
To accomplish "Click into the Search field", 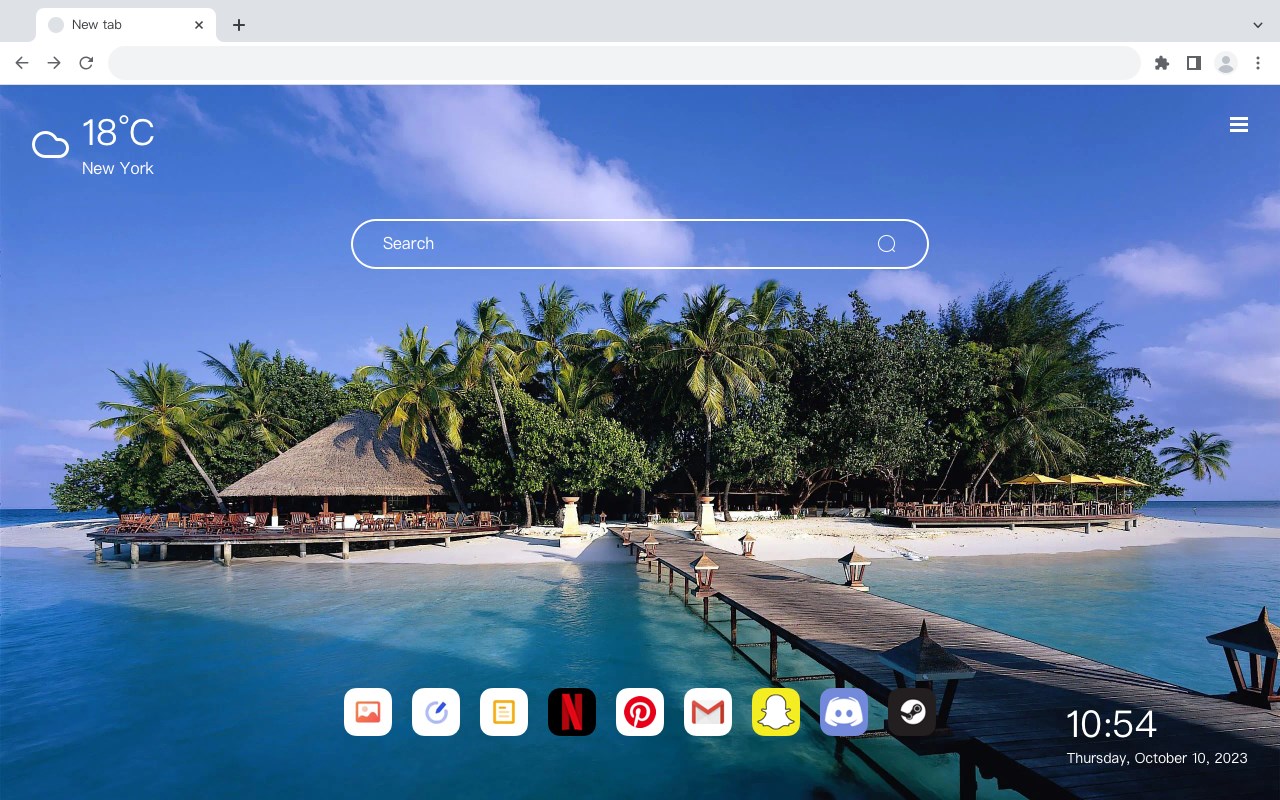I will point(640,244).
